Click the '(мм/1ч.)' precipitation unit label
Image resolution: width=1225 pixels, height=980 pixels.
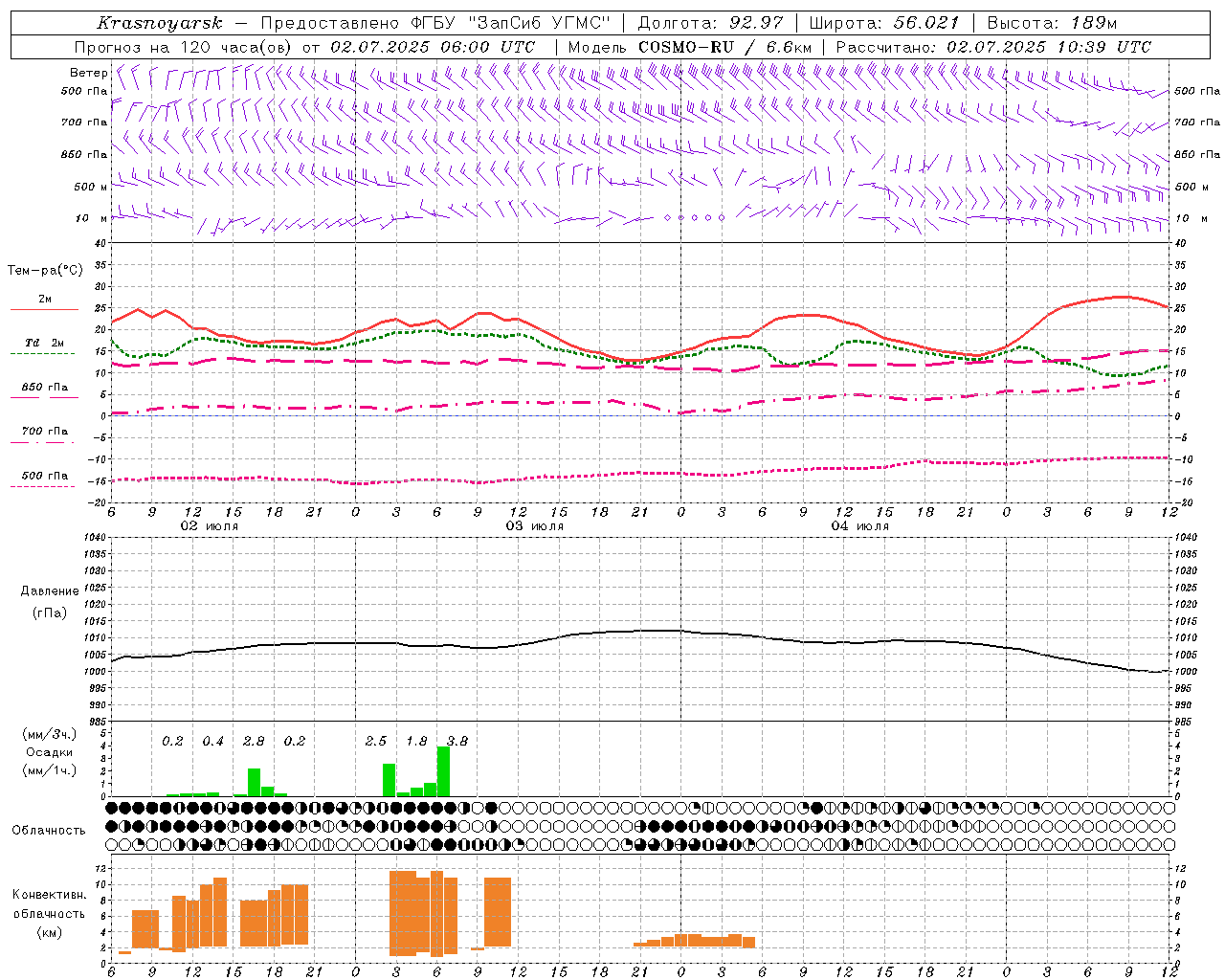coord(50,770)
